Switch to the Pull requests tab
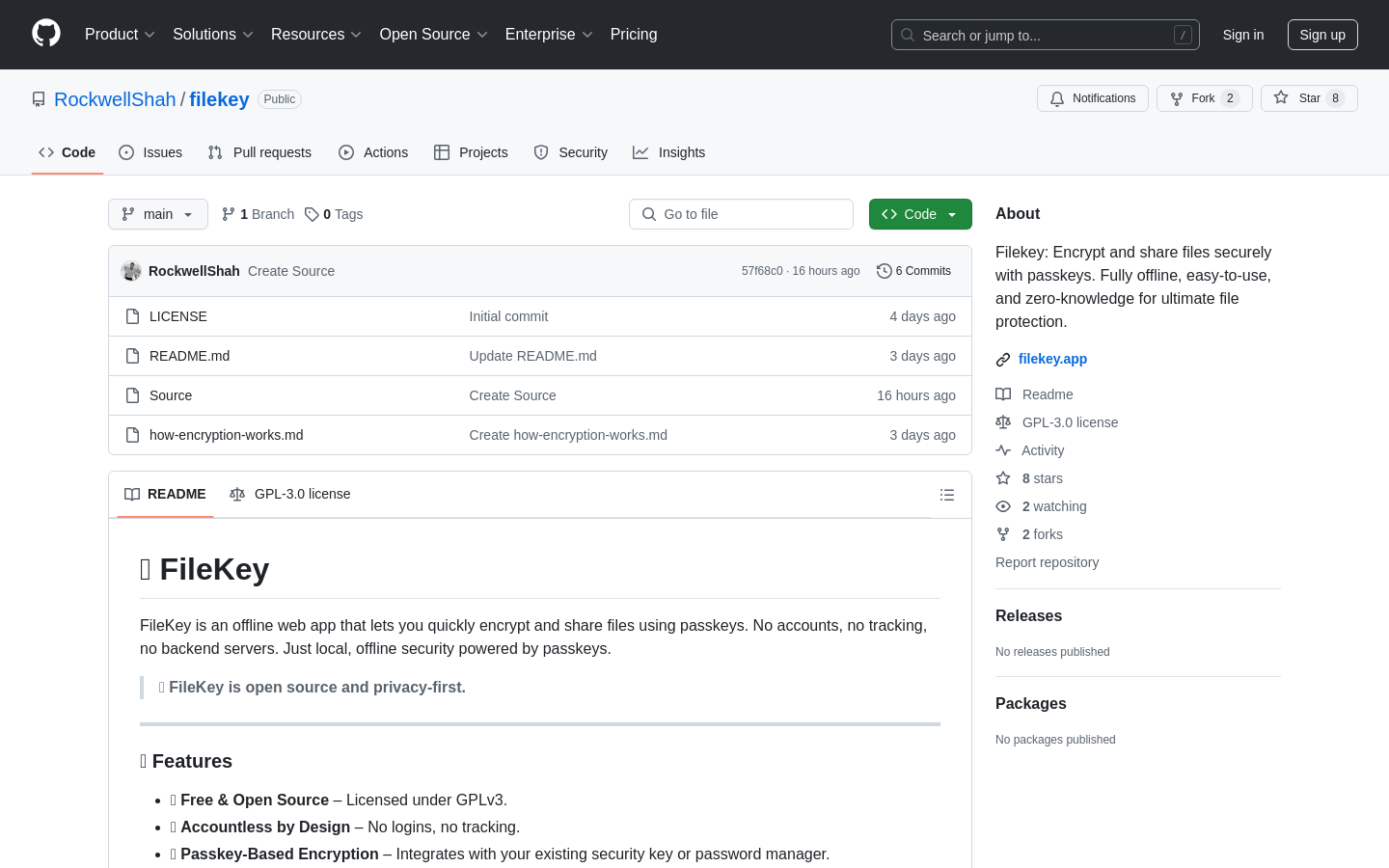Image resolution: width=1389 pixels, height=868 pixels. (259, 152)
